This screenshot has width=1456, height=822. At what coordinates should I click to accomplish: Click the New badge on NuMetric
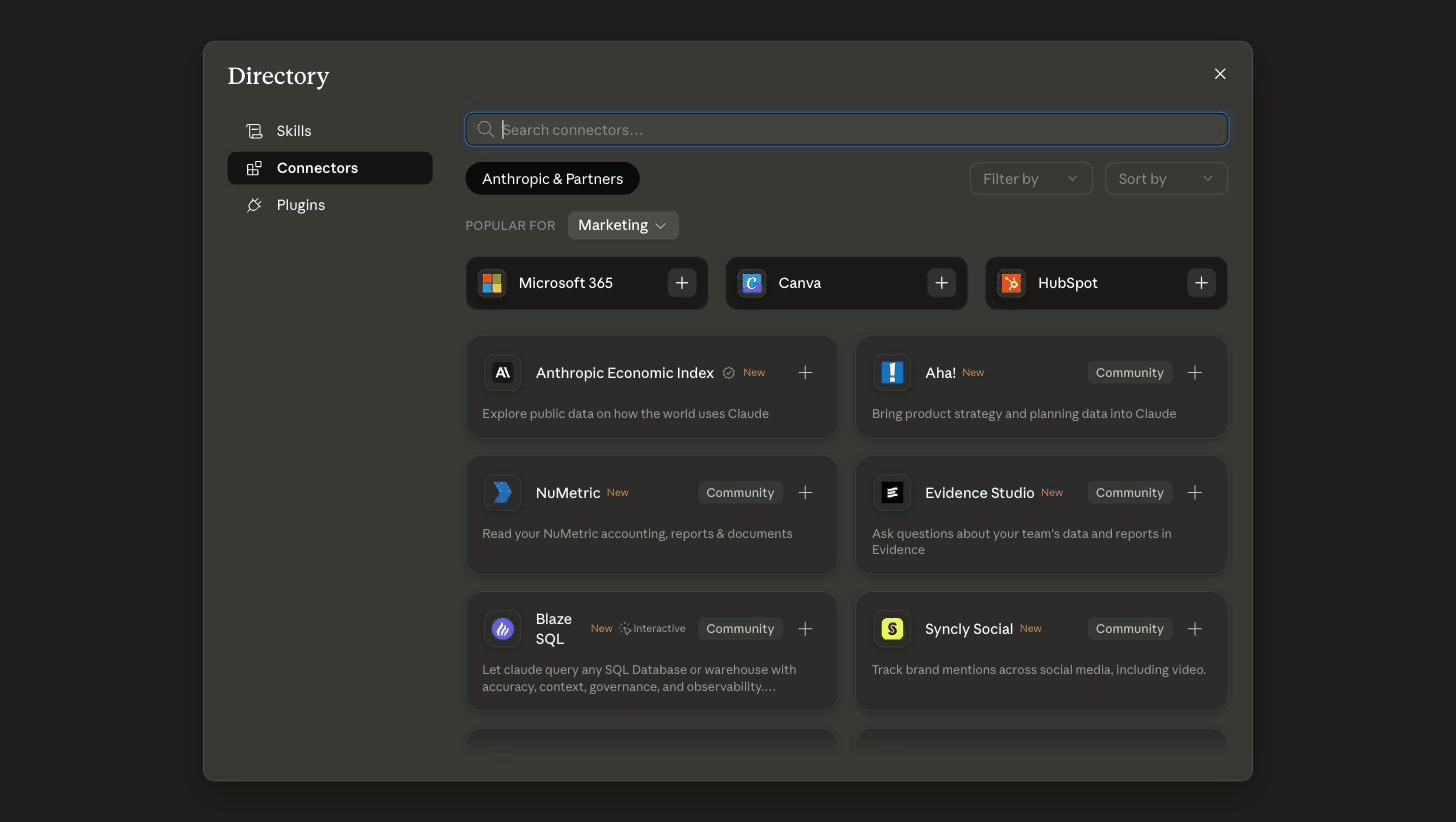pos(618,493)
